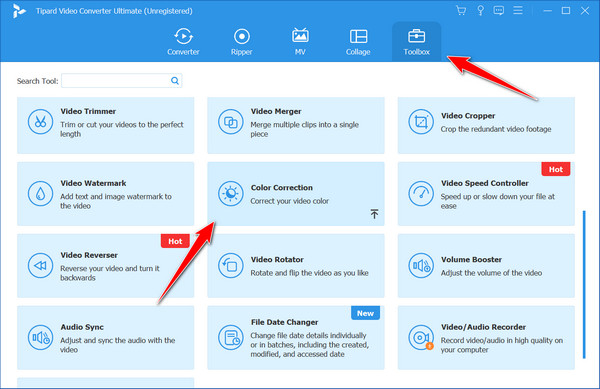Open Video Speed Controller gauge icon
Screen dimensions: 600x389
pyautogui.click(x=421, y=194)
